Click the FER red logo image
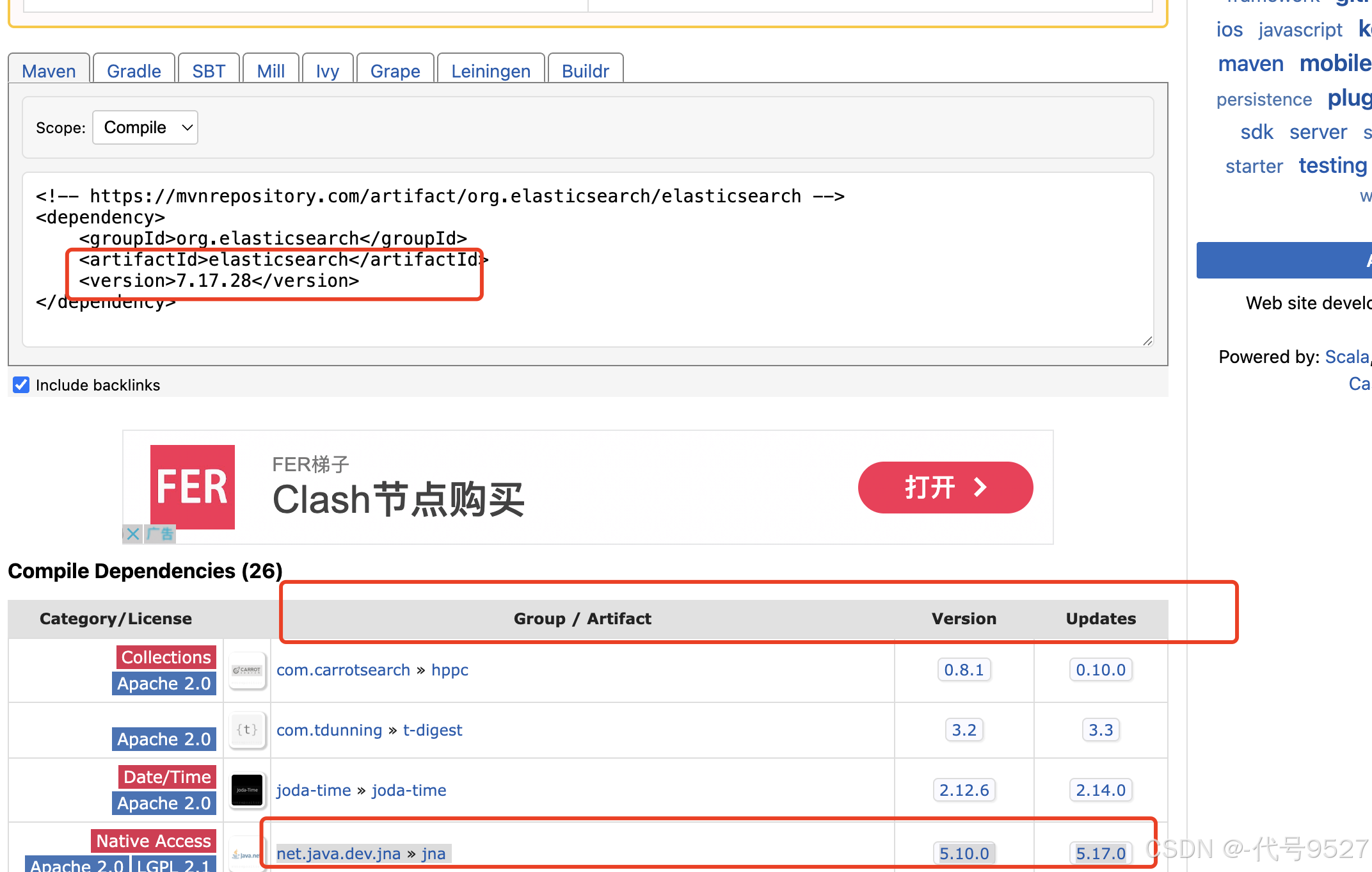This screenshot has width=1372, height=872. (193, 487)
